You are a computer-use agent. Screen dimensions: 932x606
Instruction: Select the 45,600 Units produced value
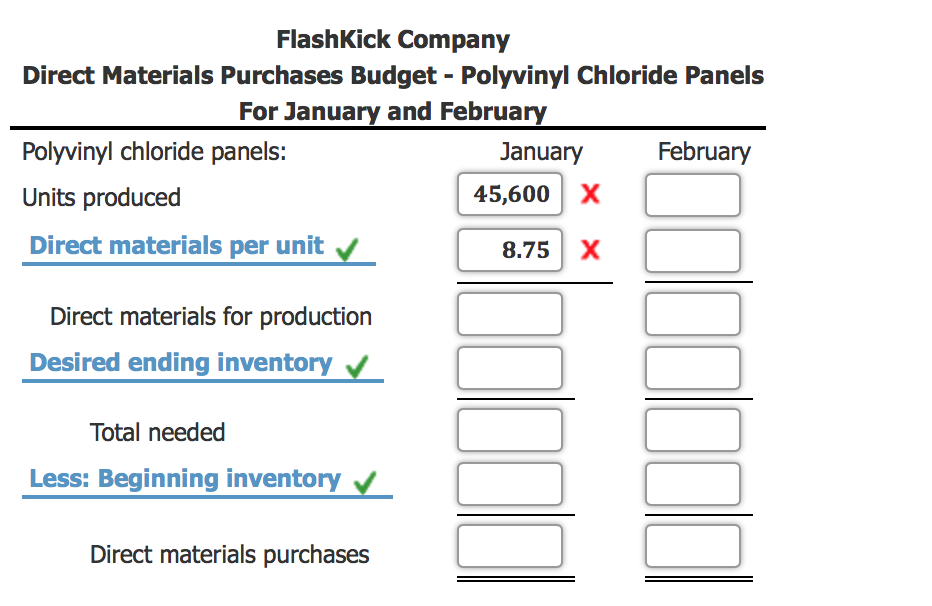pos(510,194)
